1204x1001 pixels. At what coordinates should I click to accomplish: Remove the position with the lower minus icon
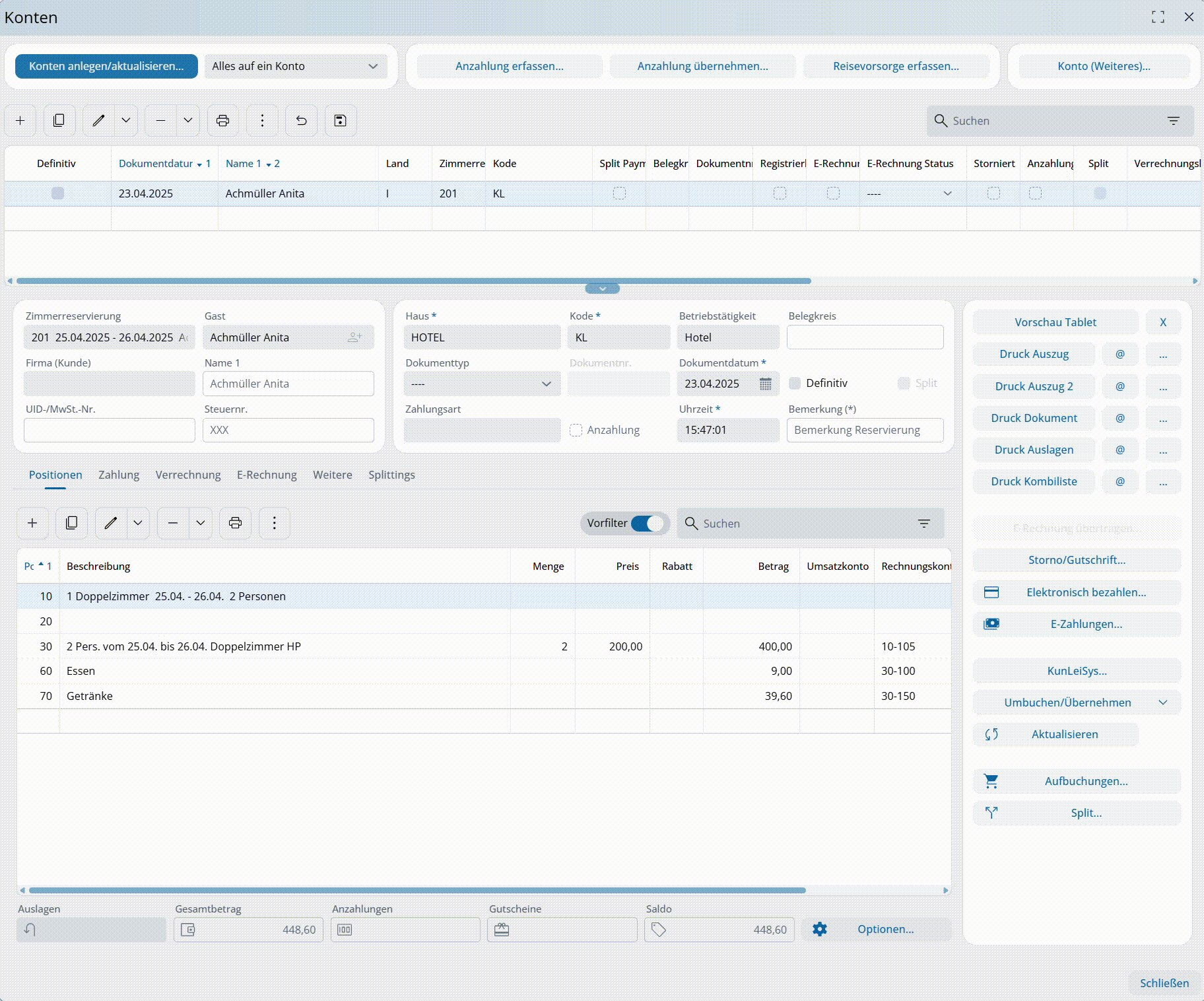173,523
